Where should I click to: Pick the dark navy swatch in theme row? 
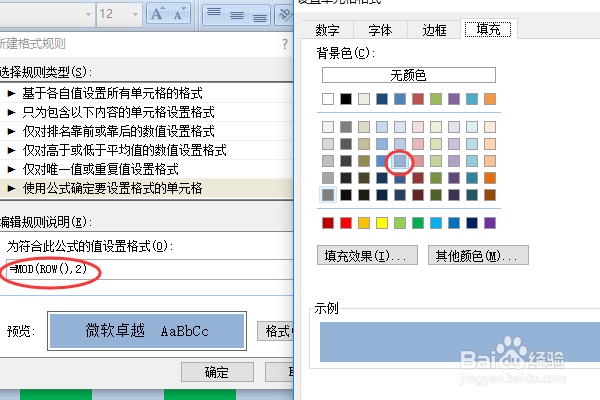382,99
